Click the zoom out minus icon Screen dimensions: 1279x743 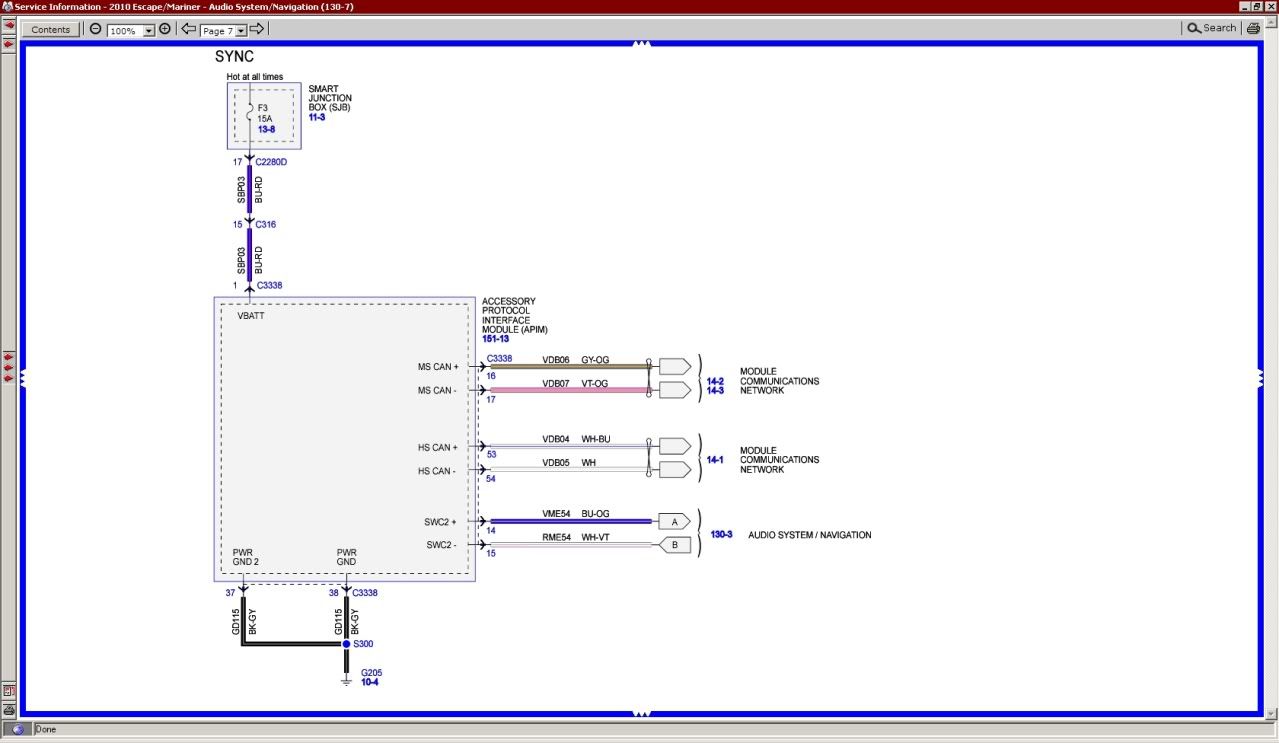(95, 29)
